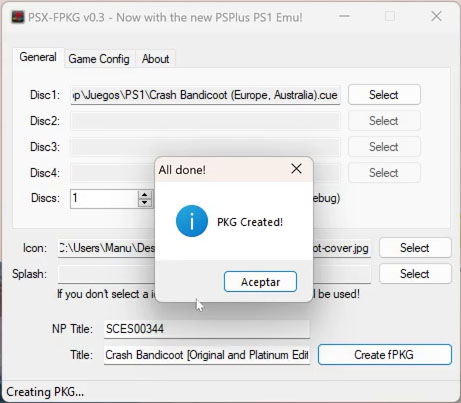Click the Discs number field
This screenshot has width=461, height=403.
tap(104, 199)
